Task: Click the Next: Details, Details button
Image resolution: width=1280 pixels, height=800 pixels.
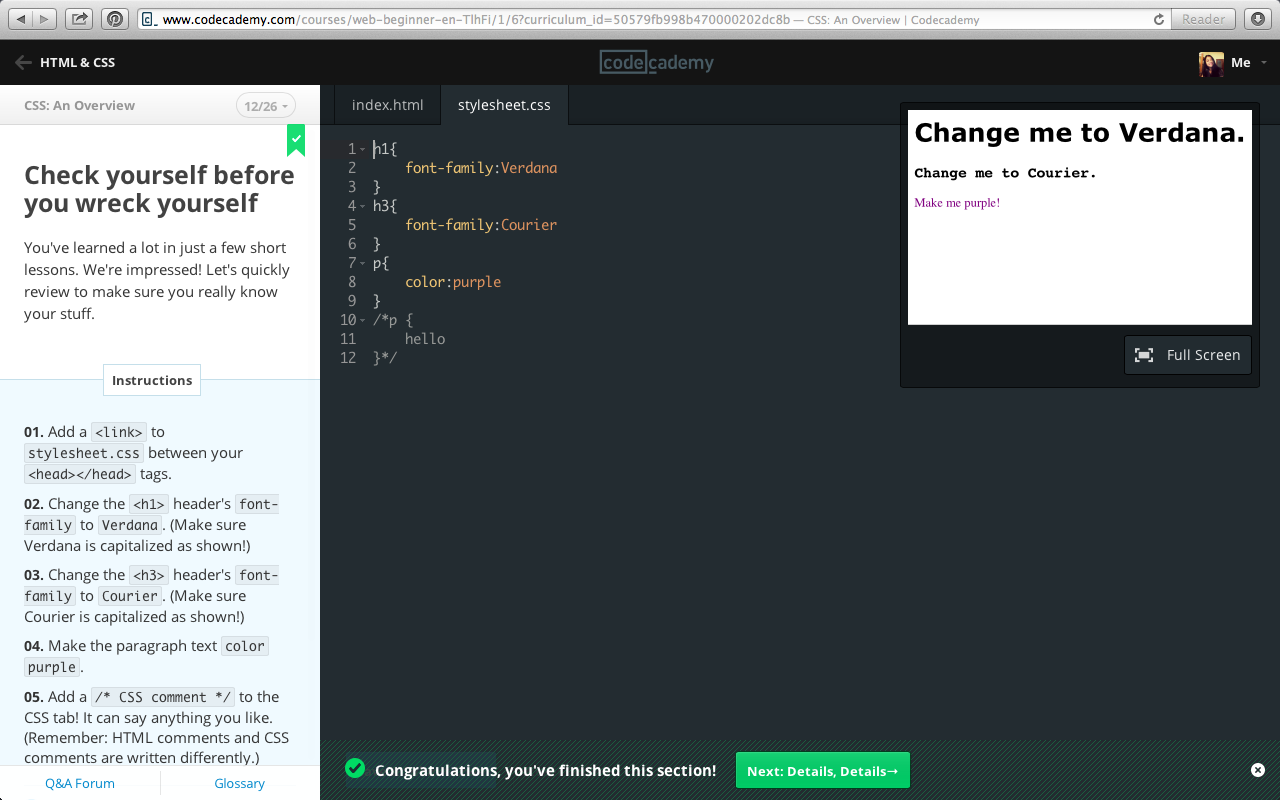Action: coord(822,770)
